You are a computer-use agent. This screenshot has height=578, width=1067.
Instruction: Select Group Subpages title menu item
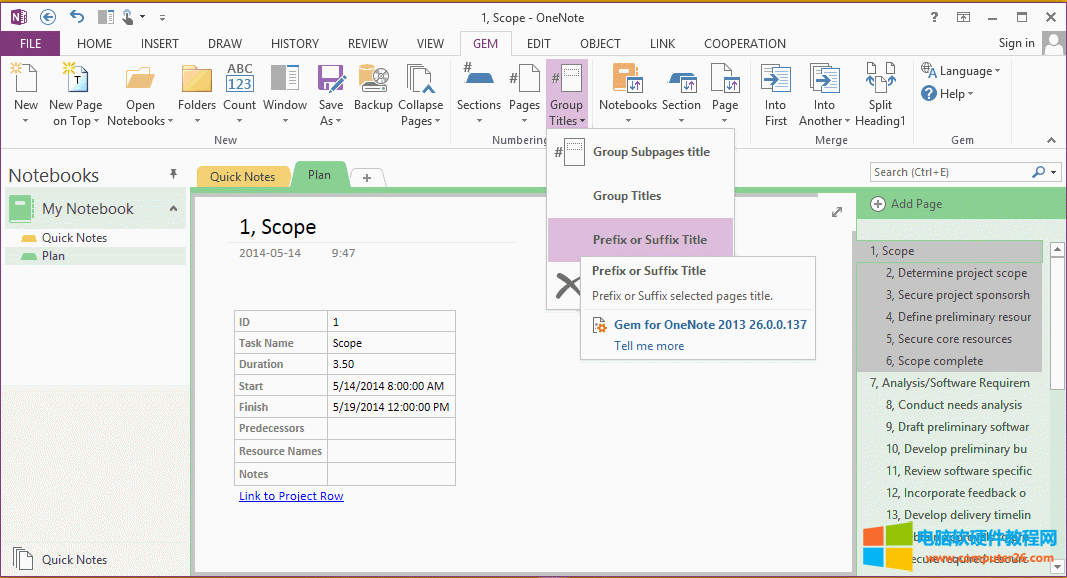(x=651, y=152)
